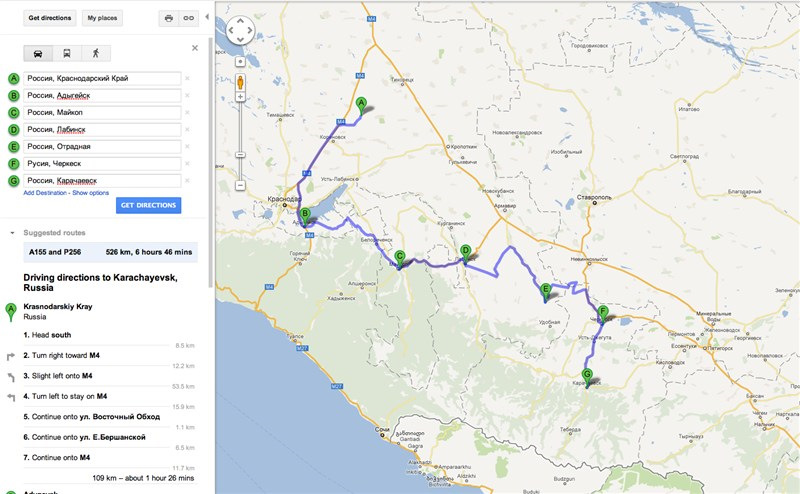
Task: Collapse the Suggested routes section
Action: [12, 233]
